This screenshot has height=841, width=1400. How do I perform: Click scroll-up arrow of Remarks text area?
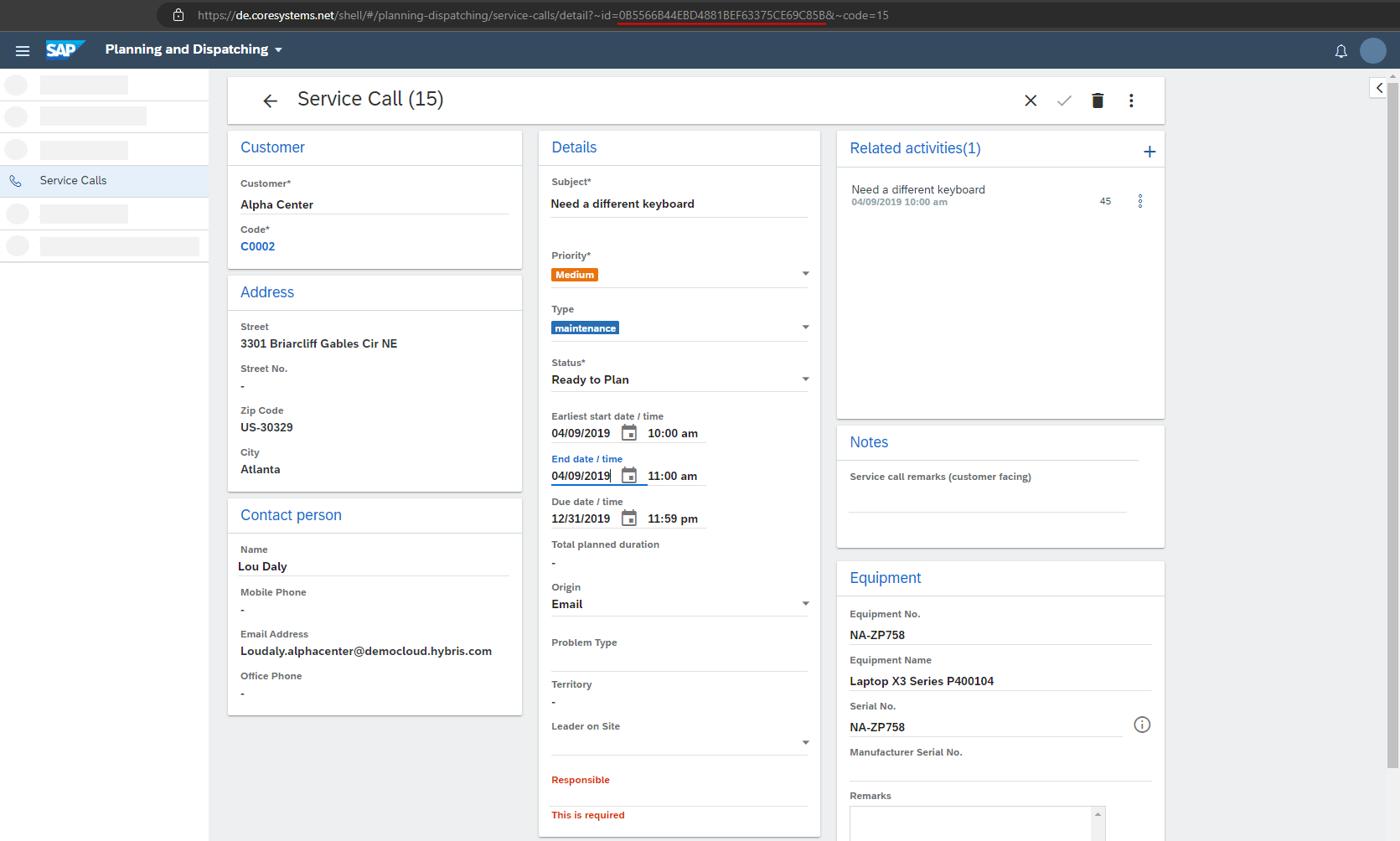[1098, 814]
